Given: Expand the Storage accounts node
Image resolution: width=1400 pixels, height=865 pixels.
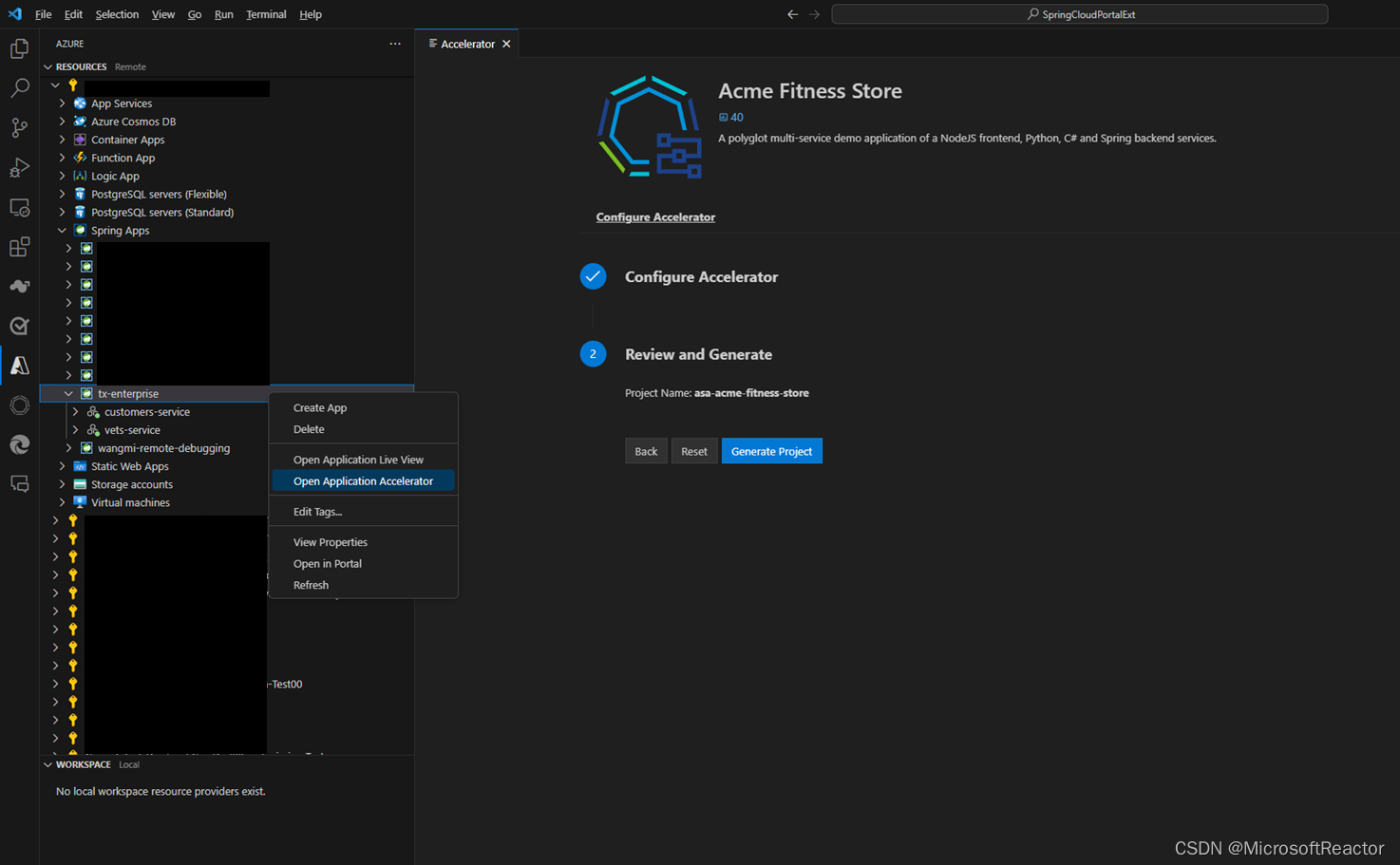Looking at the screenshot, I should point(62,484).
